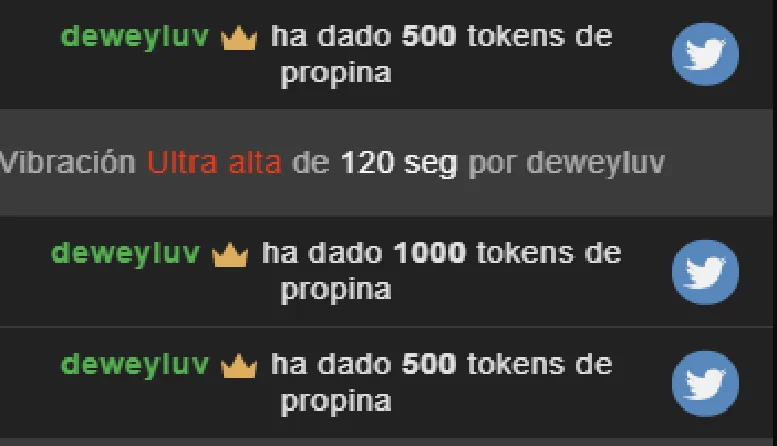Click gray deweyluv name in the vibration notice

[595, 164]
